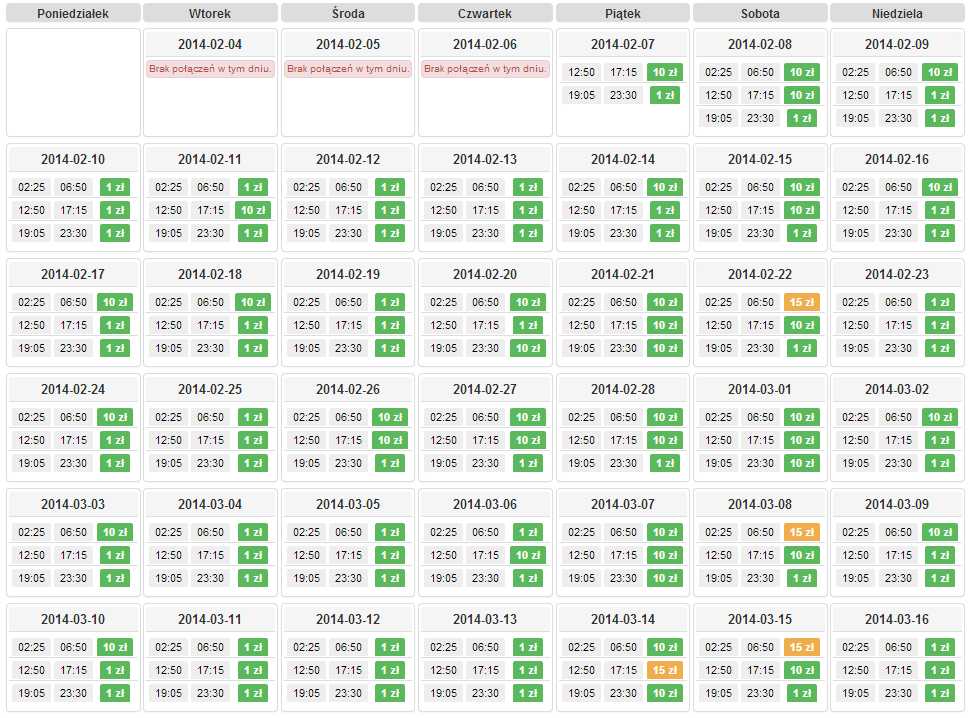Click the no-connections notice under 2014-02-06
Viewport: 975px width, 718px height.
pyautogui.click(x=485, y=68)
